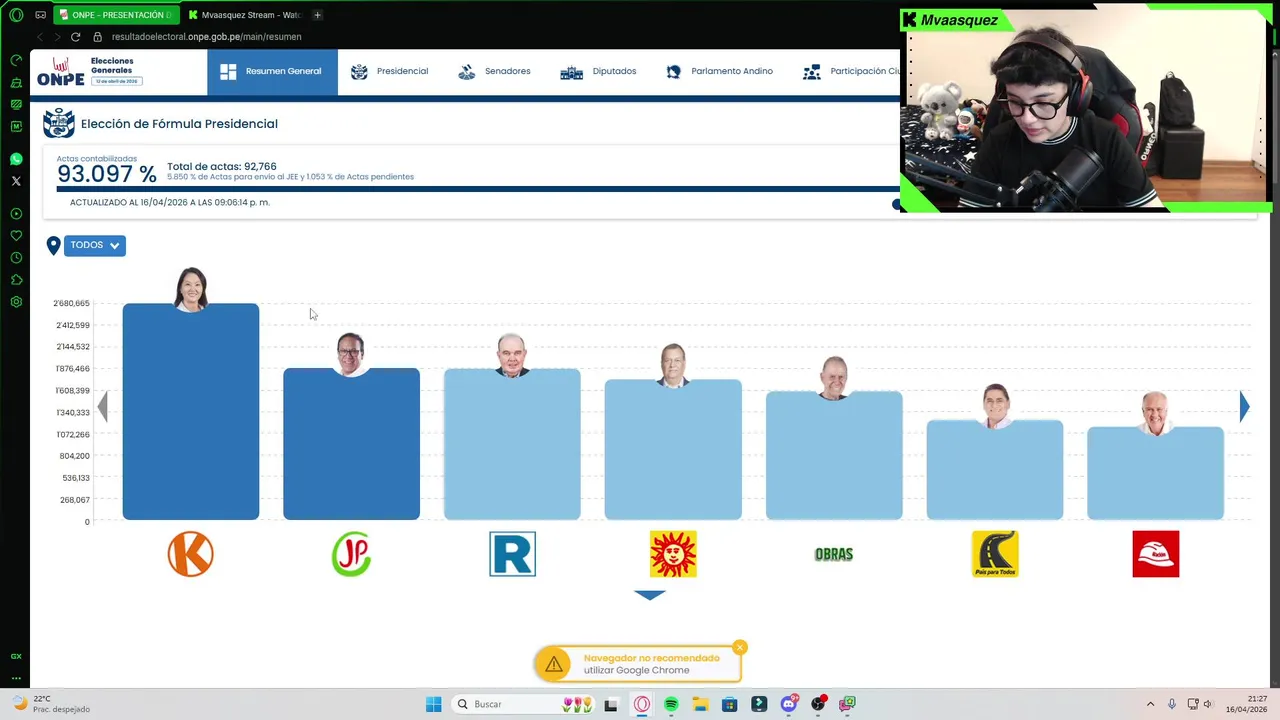Click the ONPE logo
Screen dimensions: 1280x720
[61, 72]
